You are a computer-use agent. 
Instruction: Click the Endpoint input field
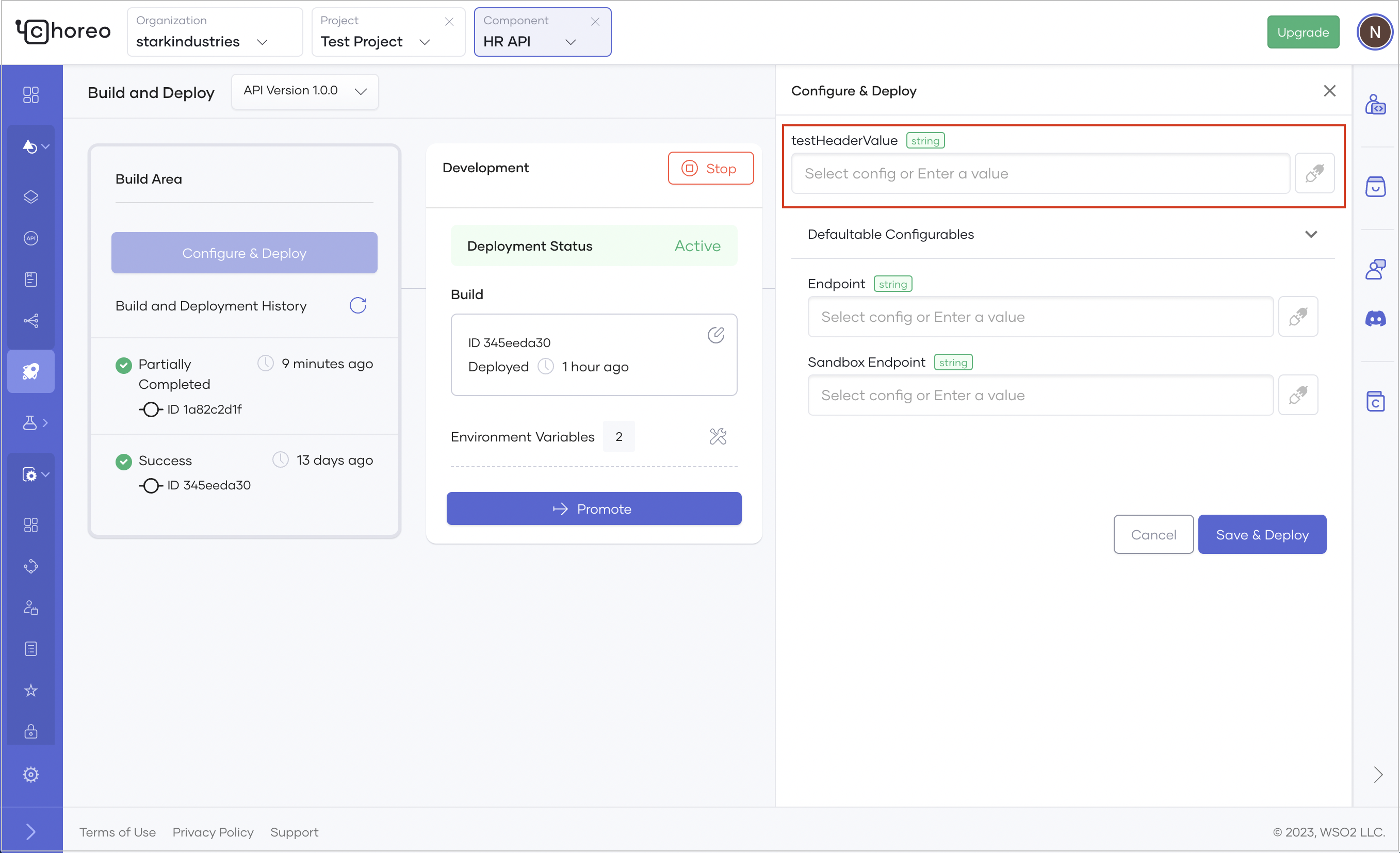1040,316
